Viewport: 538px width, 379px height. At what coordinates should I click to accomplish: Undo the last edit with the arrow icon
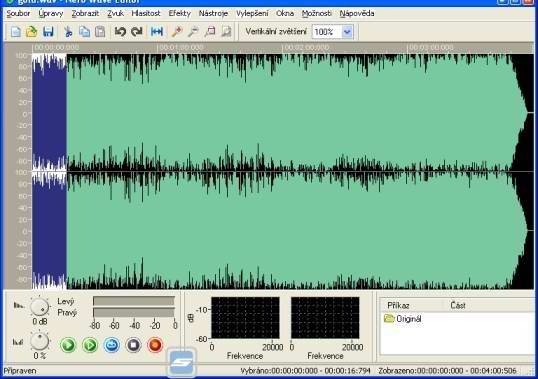point(120,32)
